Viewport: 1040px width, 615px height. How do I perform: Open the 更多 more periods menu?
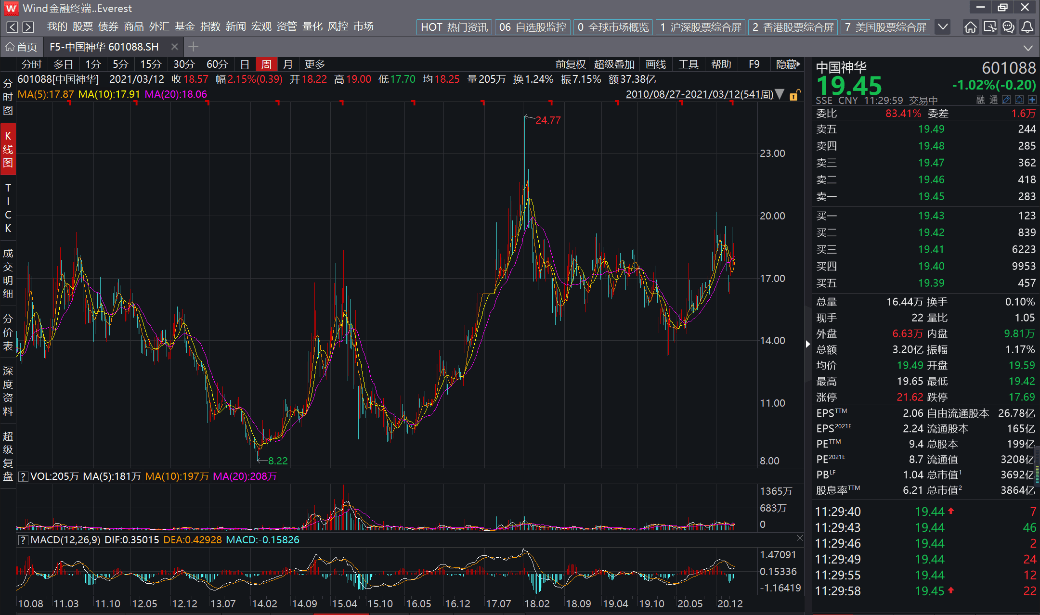[314, 64]
